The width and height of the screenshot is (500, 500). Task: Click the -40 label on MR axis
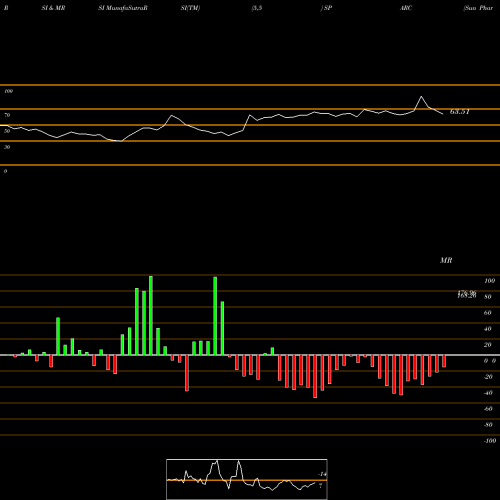[x=488, y=393]
